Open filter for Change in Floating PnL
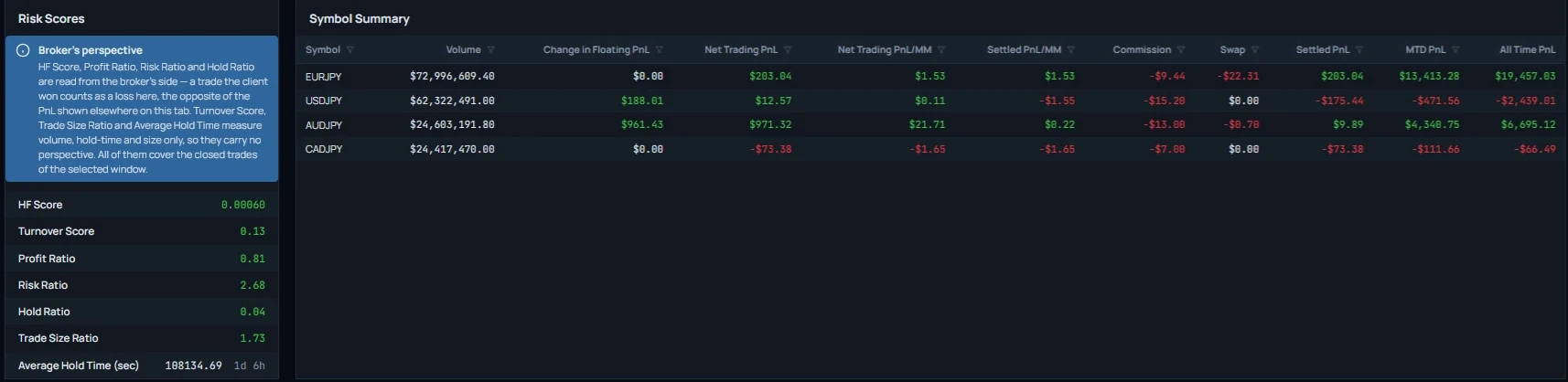This screenshot has height=382, width=1568. (x=660, y=50)
